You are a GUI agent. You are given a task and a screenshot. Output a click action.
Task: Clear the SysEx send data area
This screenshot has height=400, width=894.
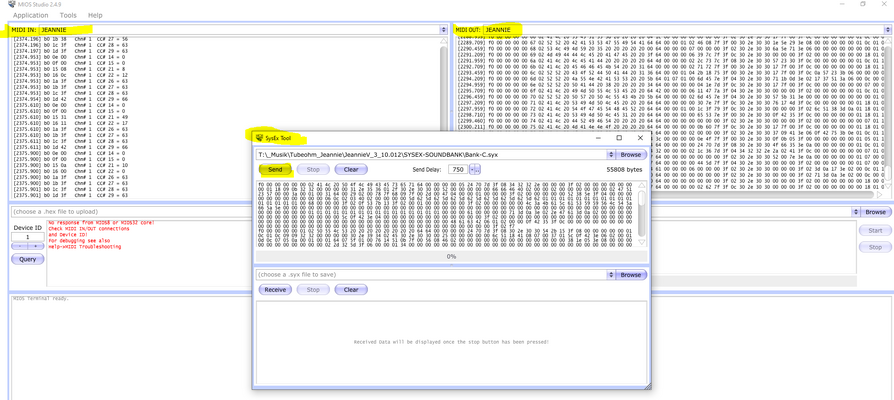point(351,169)
